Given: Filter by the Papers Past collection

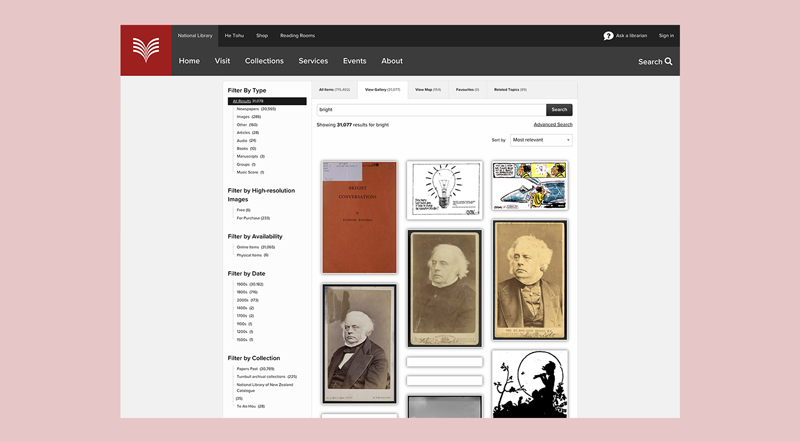Looking at the screenshot, I should [255, 369].
